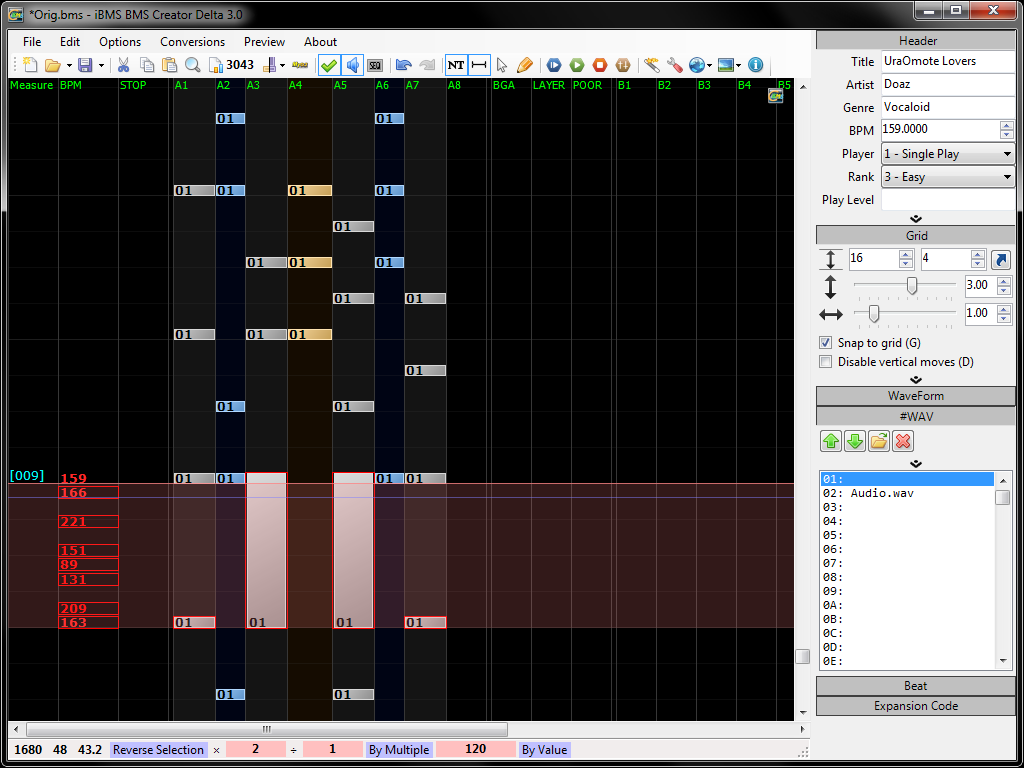Toggle Snap to grid
Image resolution: width=1024 pixels, height=768 pixels.
click(x=825, y=343)
